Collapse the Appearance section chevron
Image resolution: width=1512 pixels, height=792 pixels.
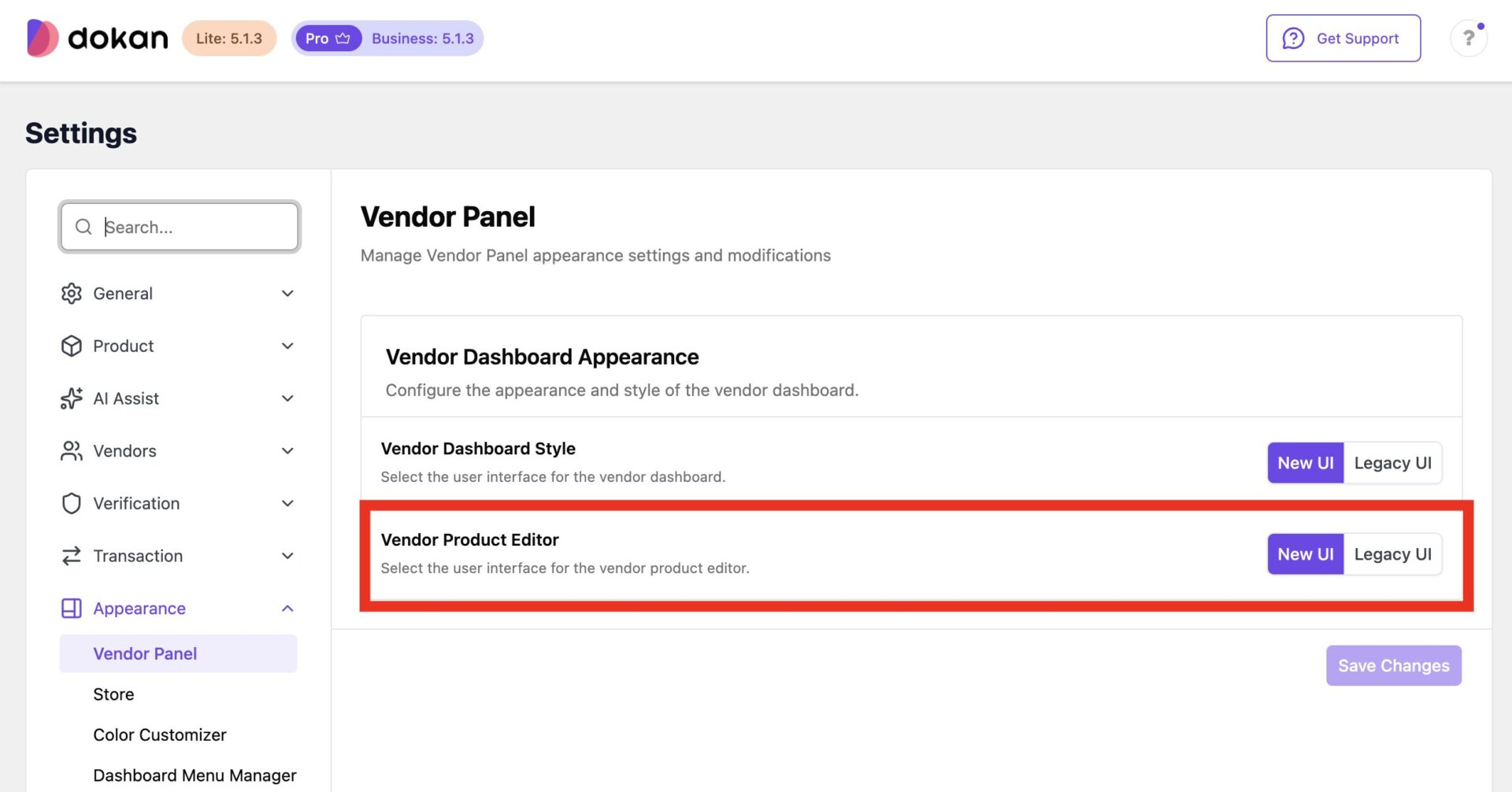(287, 609)
